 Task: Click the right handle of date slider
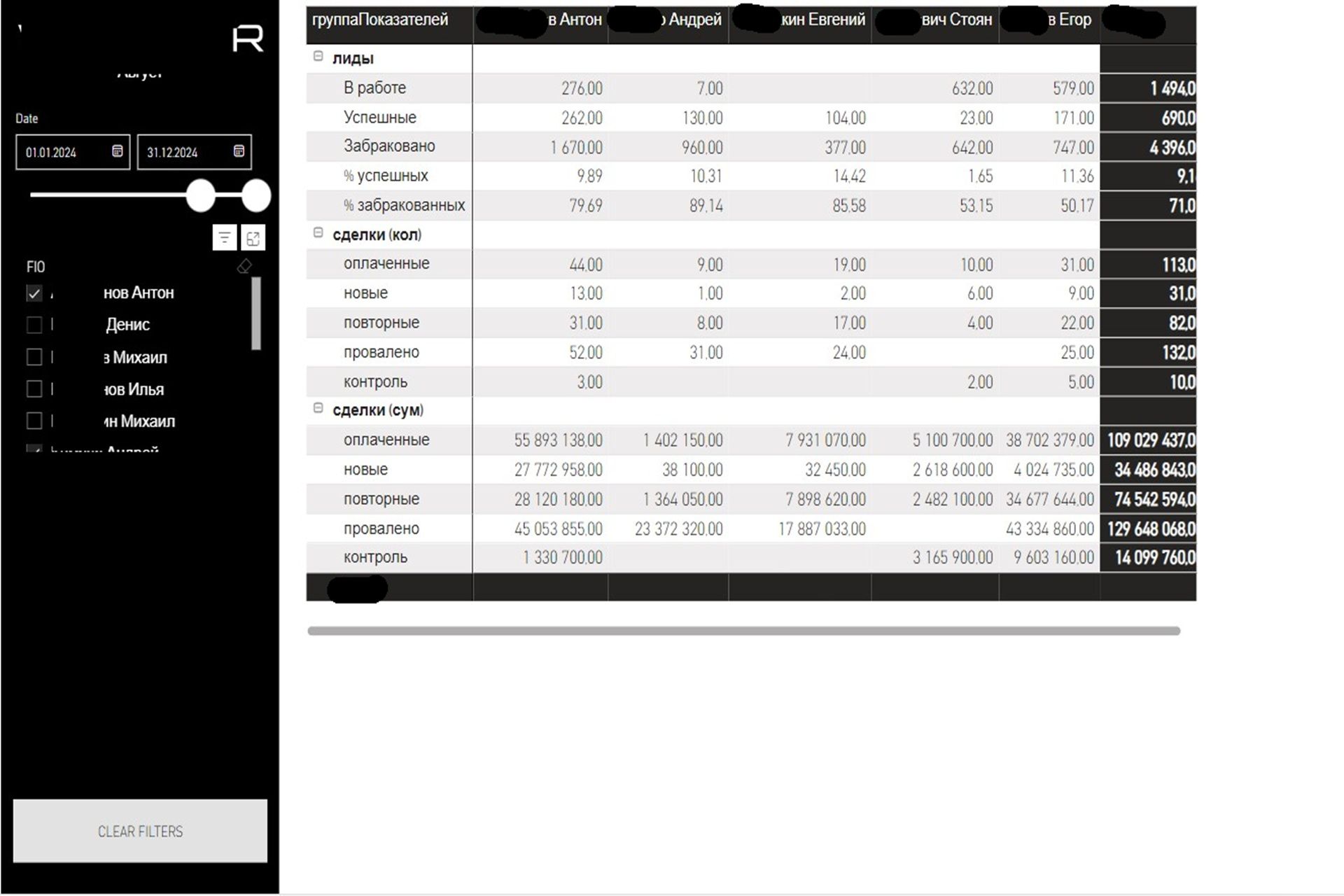pyautogui.click(x=256, y=195)
